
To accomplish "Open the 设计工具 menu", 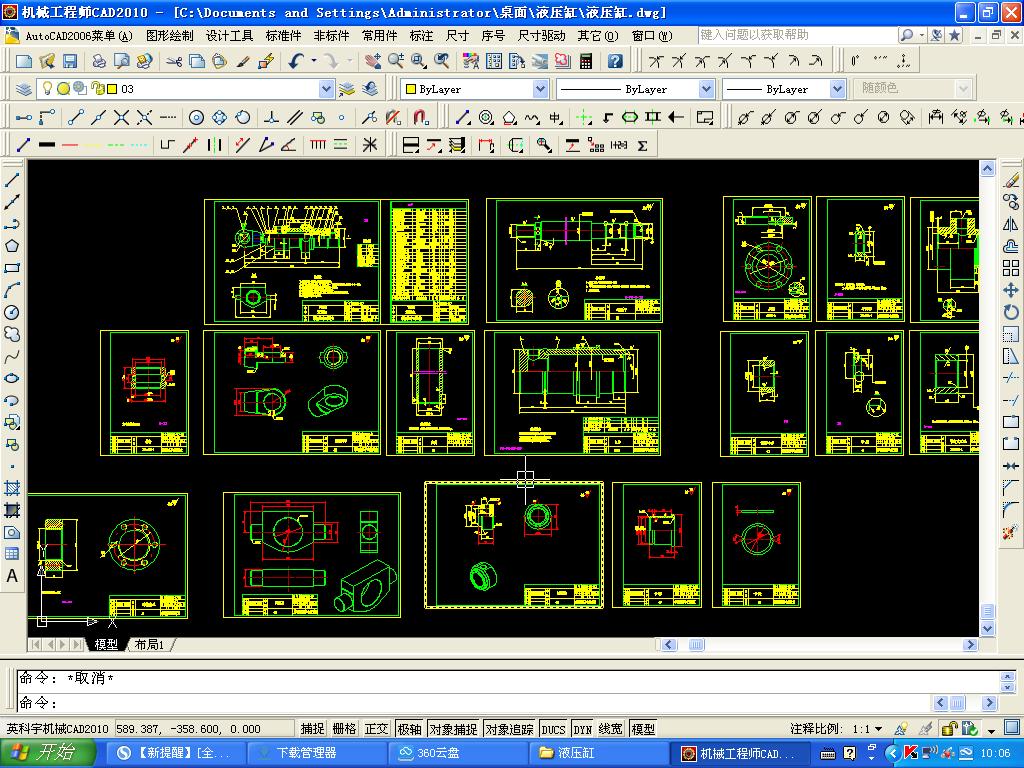I will coord(230,35).
